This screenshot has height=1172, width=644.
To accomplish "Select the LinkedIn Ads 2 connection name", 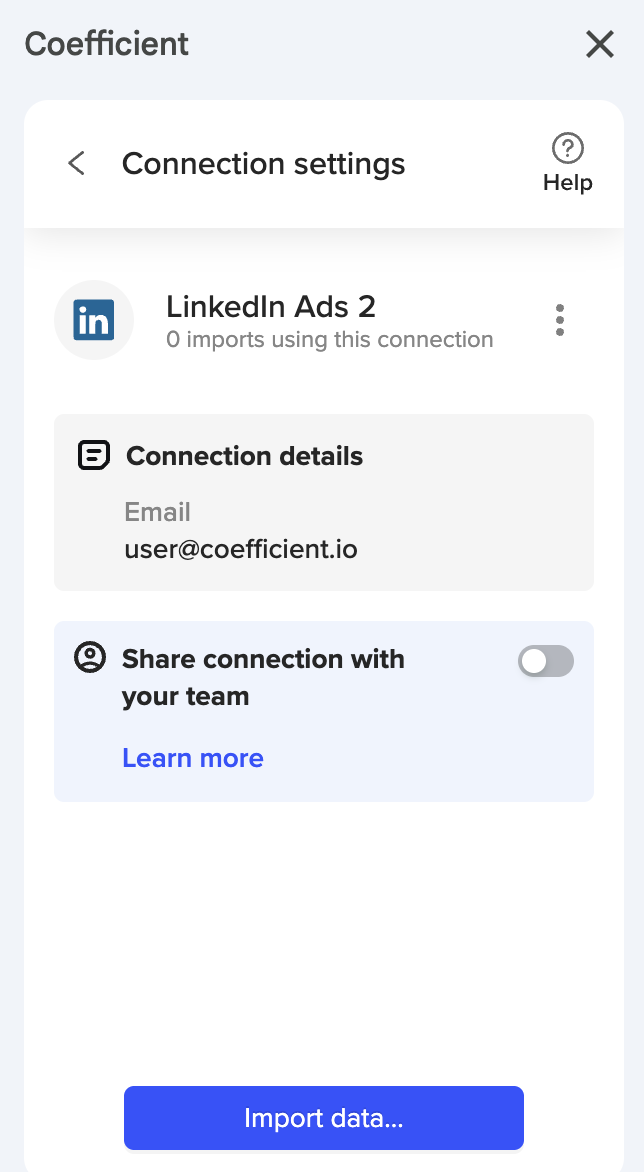I will (x=271, y=306).
